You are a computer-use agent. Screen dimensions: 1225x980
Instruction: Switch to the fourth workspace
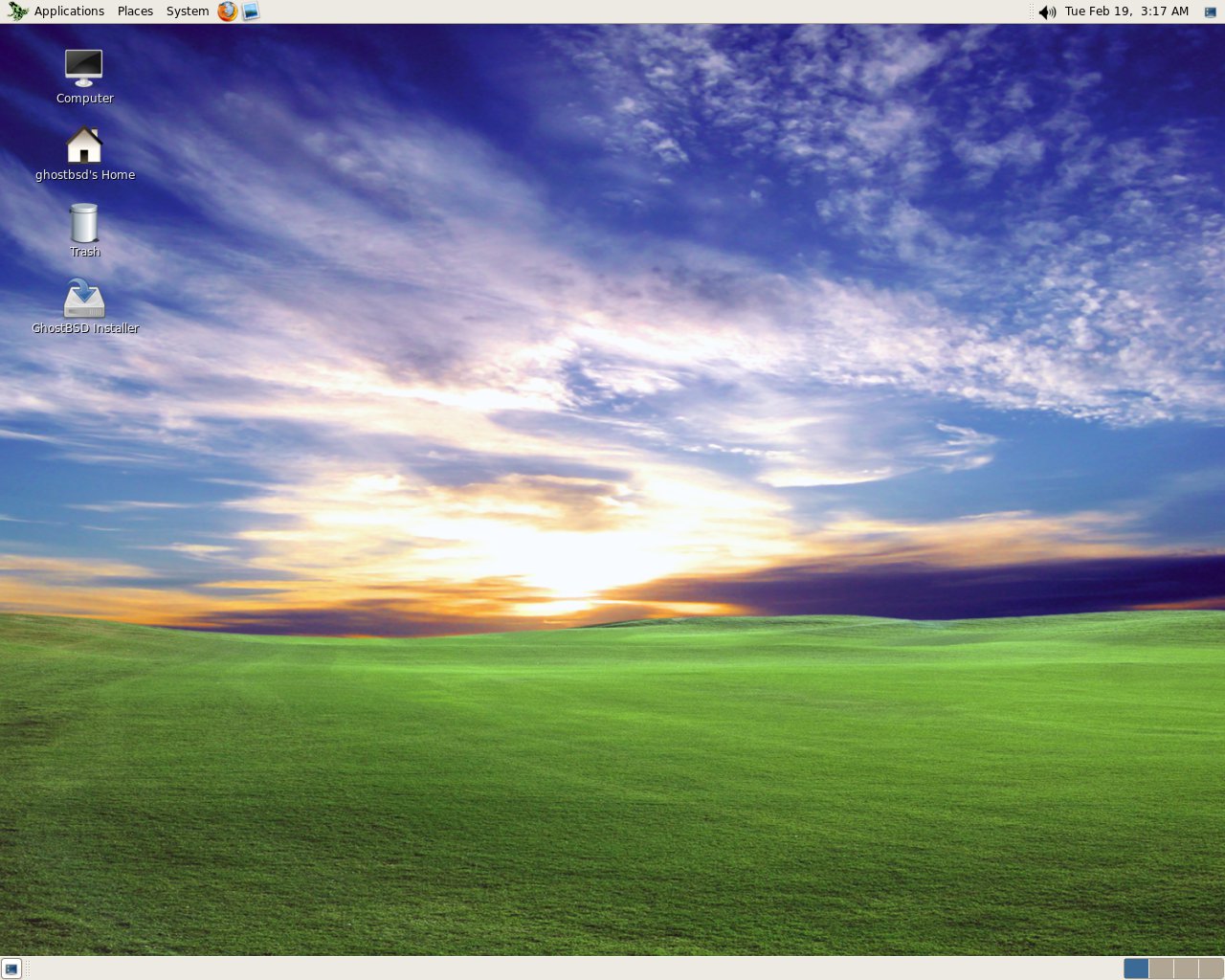pyautogui.click(x=1211, y=969)
